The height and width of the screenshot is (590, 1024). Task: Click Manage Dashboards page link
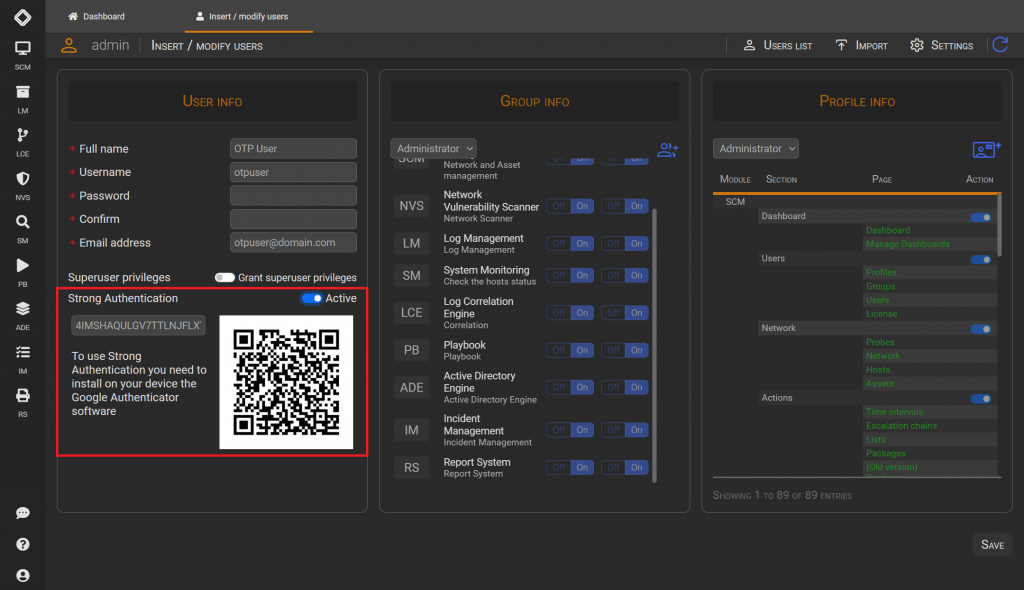(908, 244)
